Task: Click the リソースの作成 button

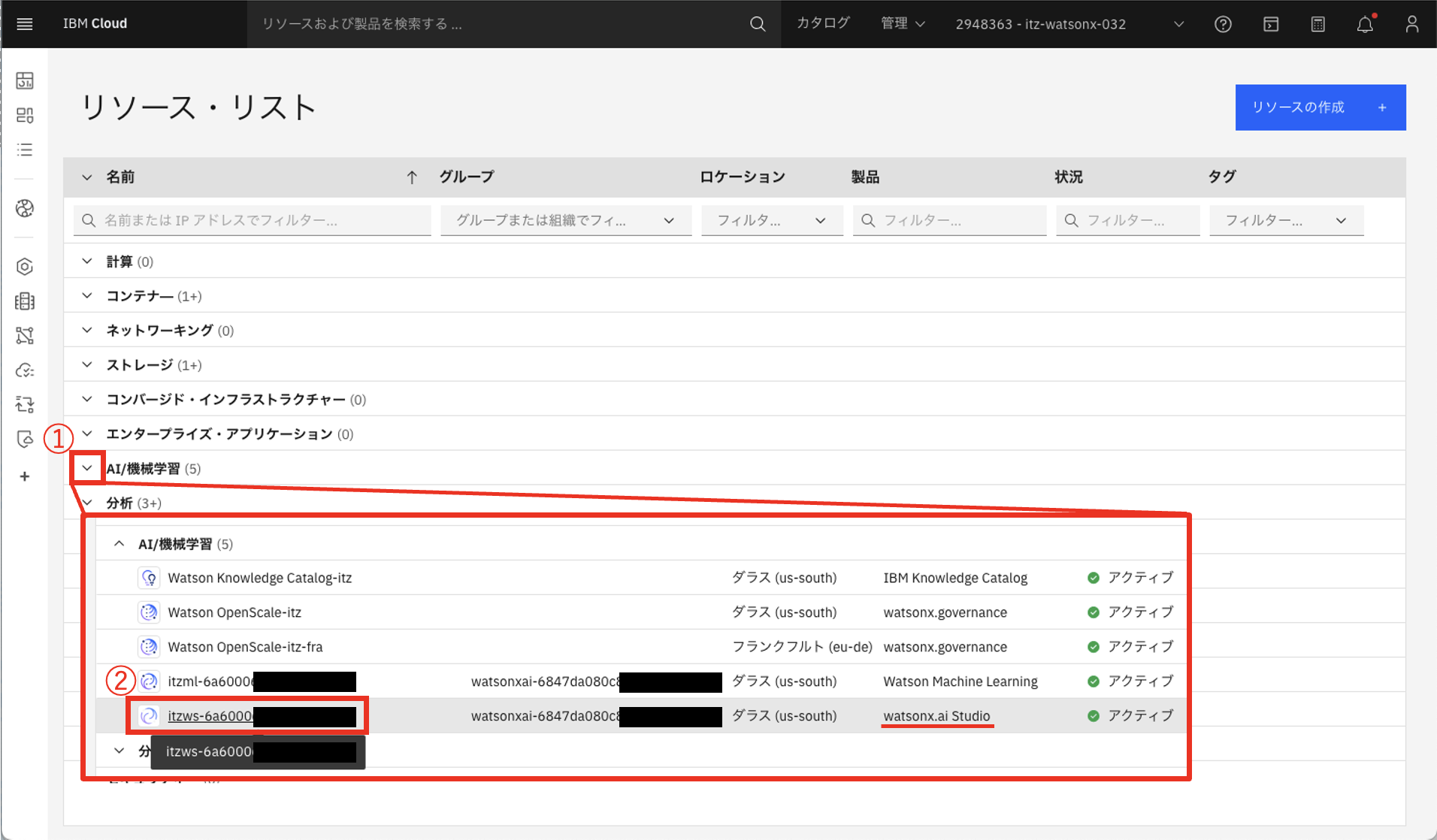Action: tap(1320, 107)
